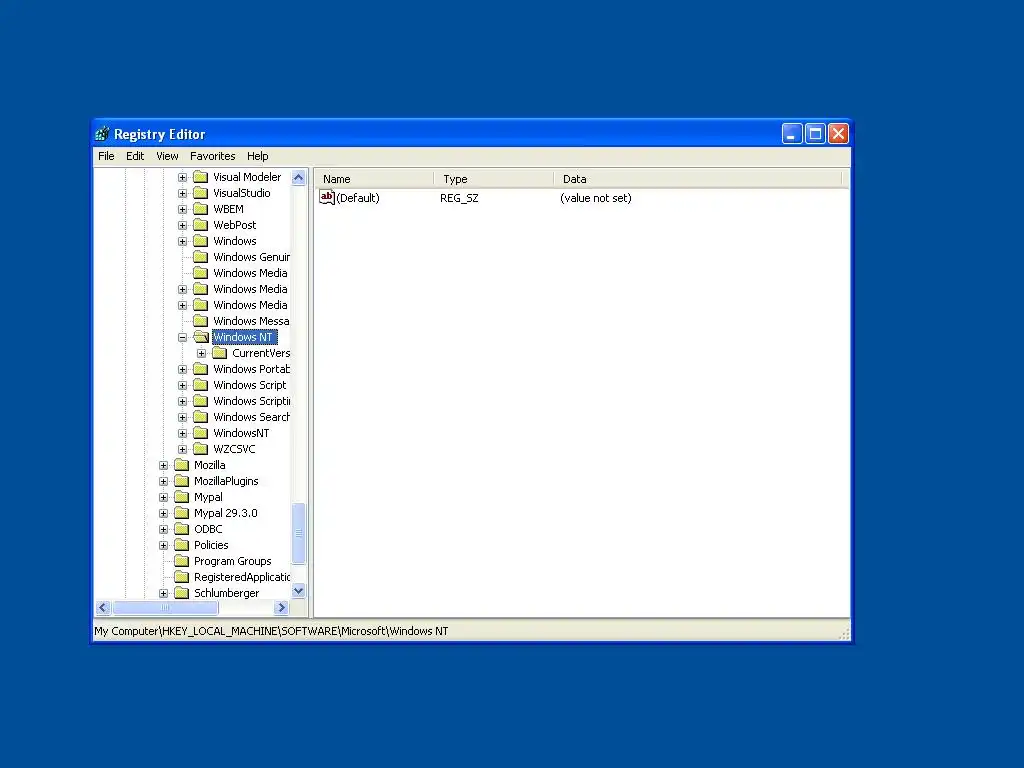Viewport: 1024px width, 768px height.
Task: Click the WebPost folder icon
Action: pyautogui.click(x=200, y=225)
